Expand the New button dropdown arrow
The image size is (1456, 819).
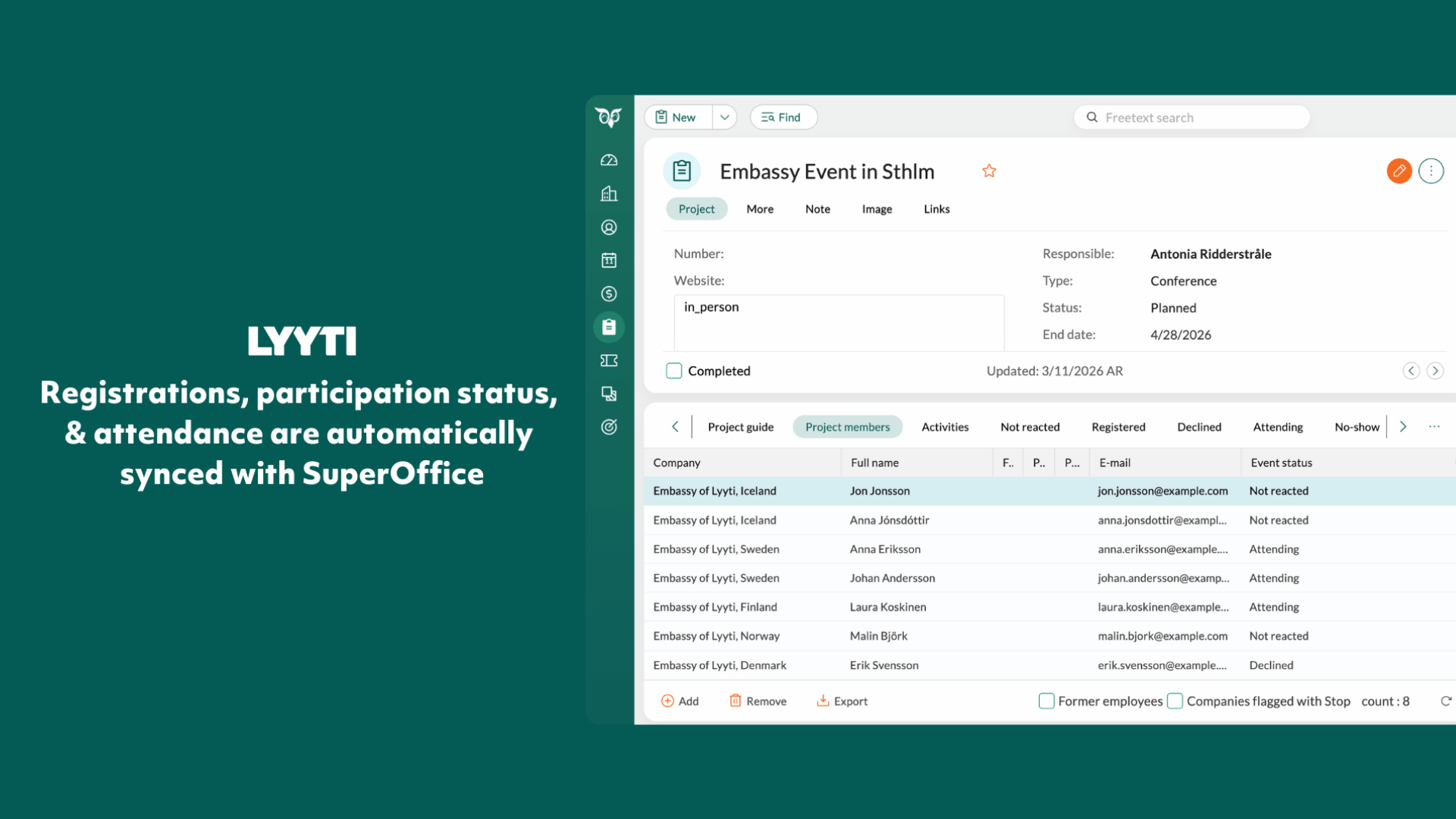[x=724, y=117]
